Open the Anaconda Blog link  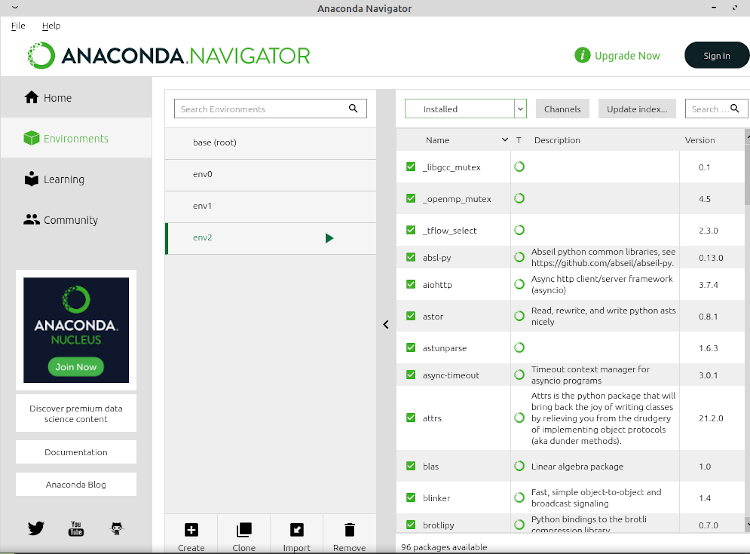coord(76,485)
